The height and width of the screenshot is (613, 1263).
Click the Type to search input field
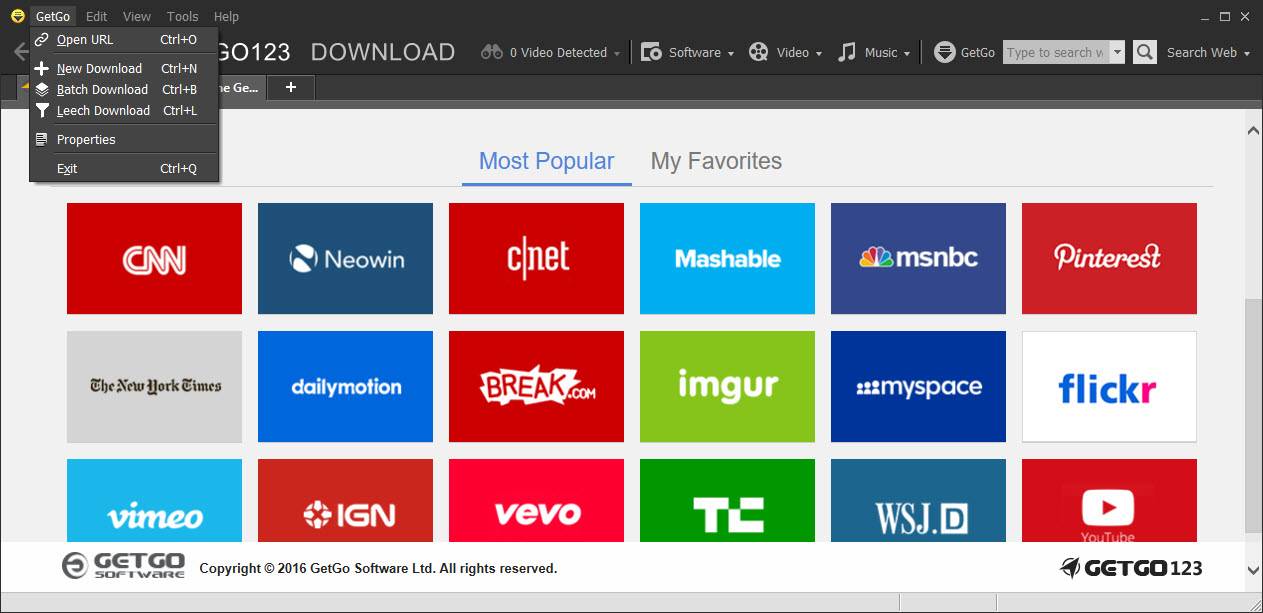pyautogui.click(x=1054, y=53)
